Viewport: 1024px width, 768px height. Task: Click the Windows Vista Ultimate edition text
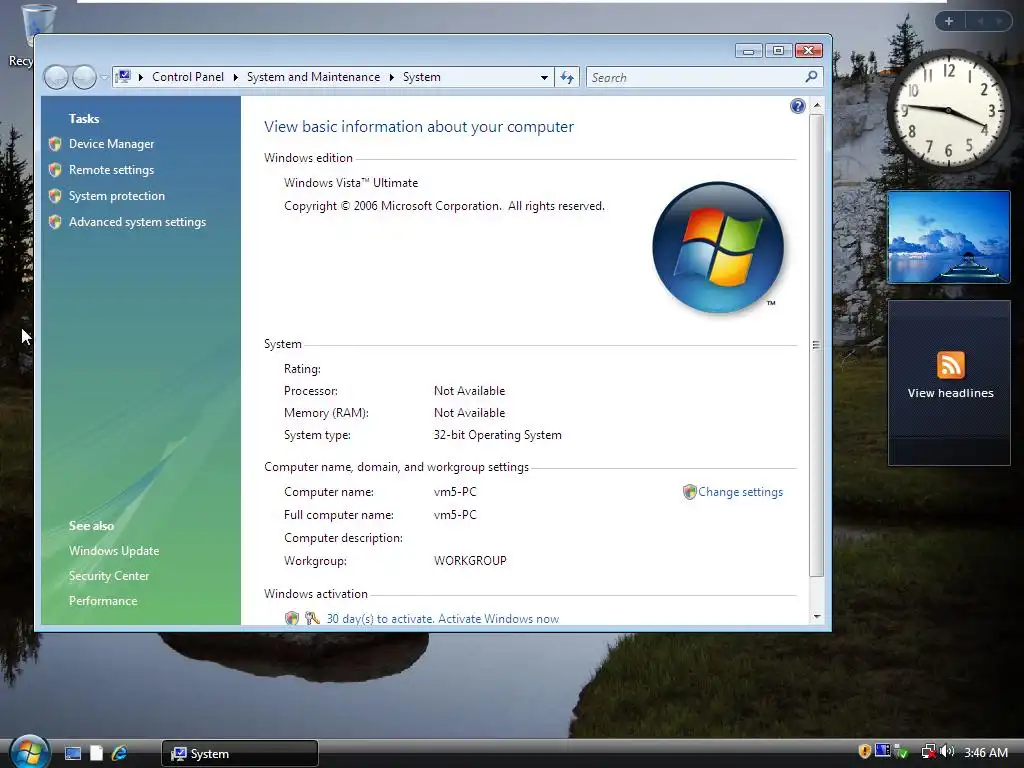click(x=351, y=183)
